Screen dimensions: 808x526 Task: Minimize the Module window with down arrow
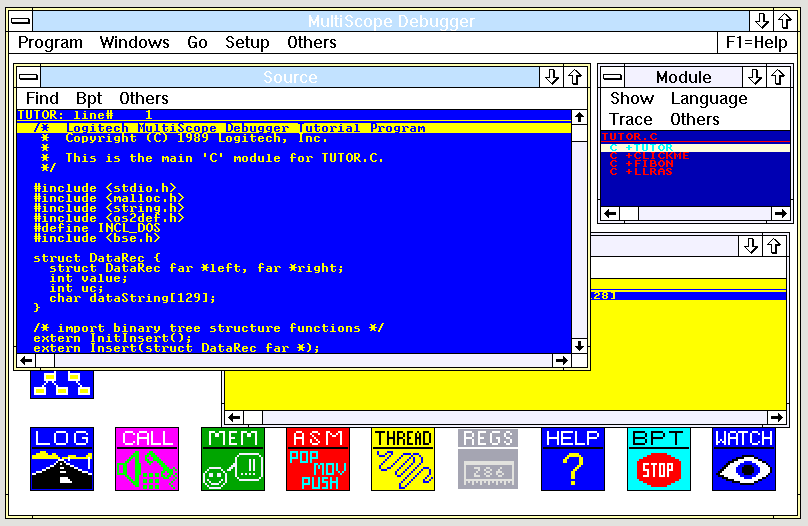click(755, 77)
